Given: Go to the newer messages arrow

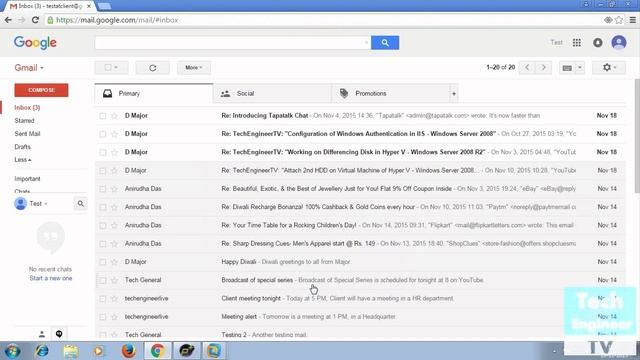Looking at the screenshot, I should click(x=527, y=67).
